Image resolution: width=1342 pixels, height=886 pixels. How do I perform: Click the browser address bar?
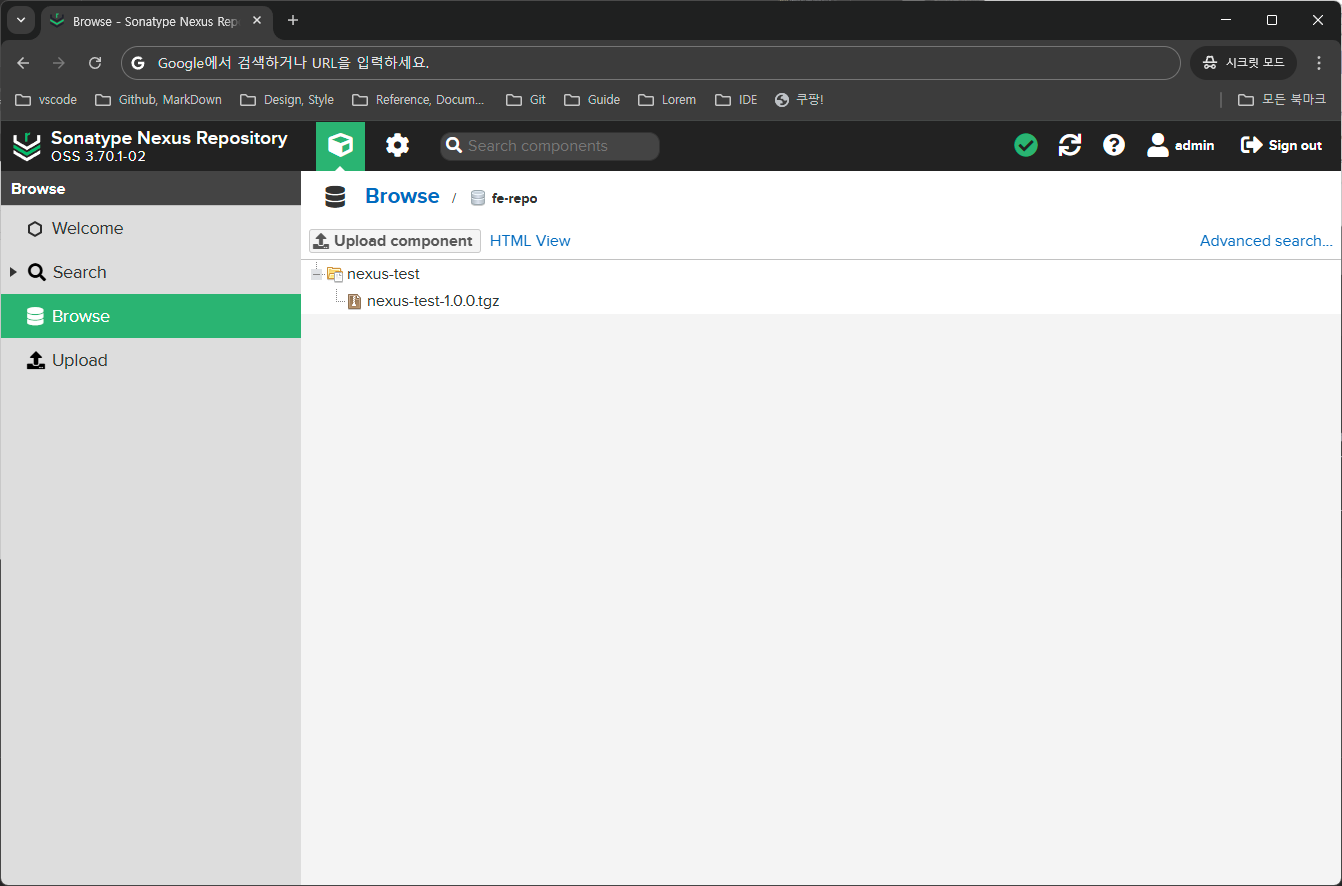click(x=650, y=63)
